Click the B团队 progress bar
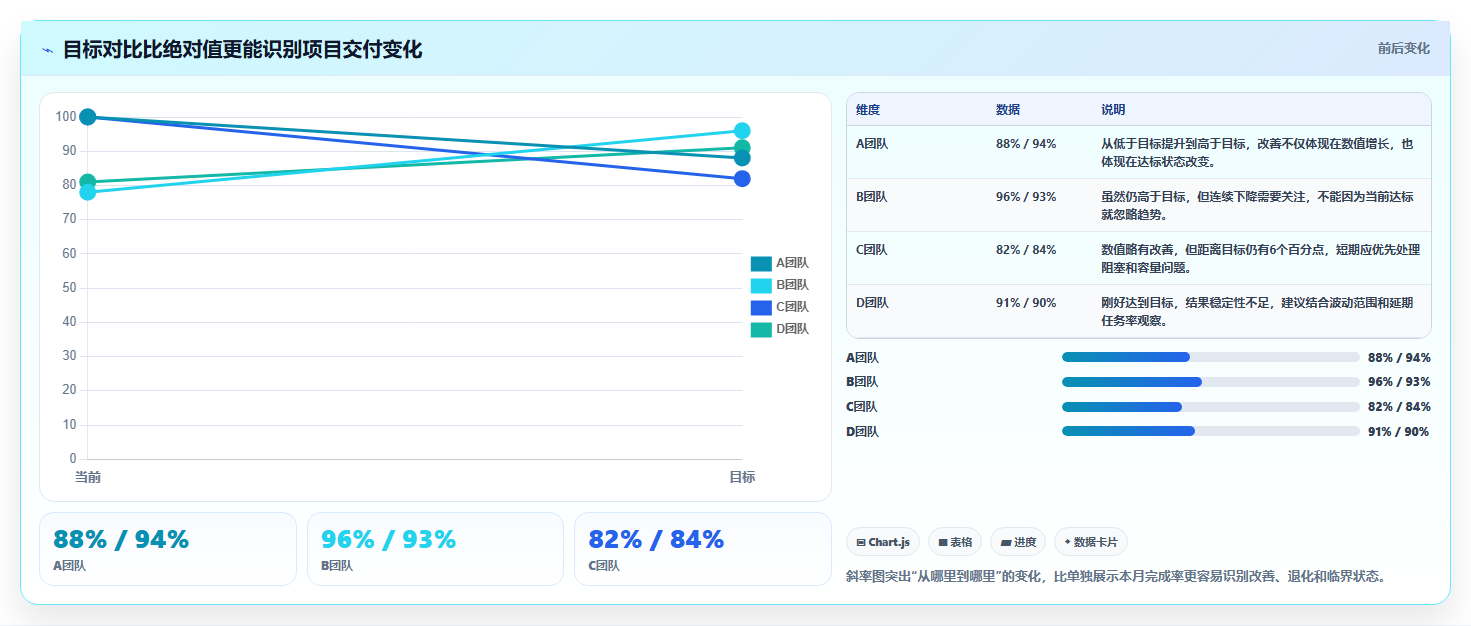Image resolution: width=1471 pixels, height=626 pixels. [1210, 382]
